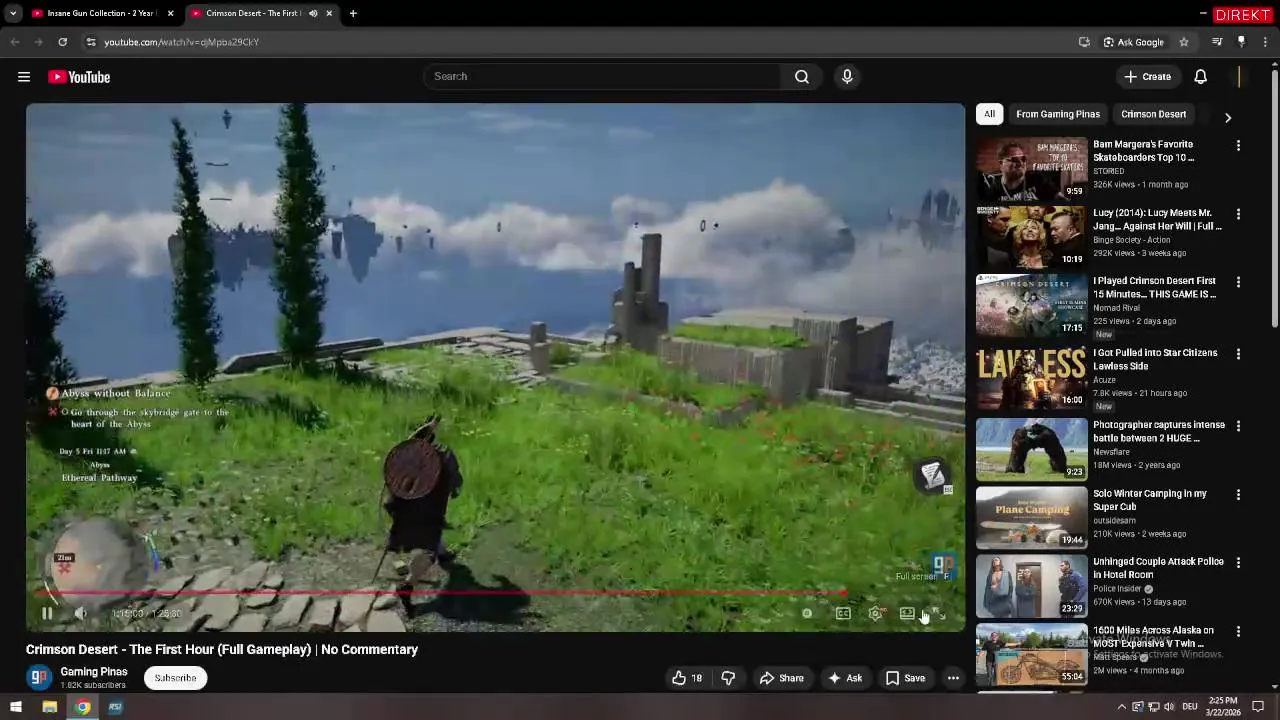
Task: Open options for Photographer captures battle video
Action: click(1238, 426)
